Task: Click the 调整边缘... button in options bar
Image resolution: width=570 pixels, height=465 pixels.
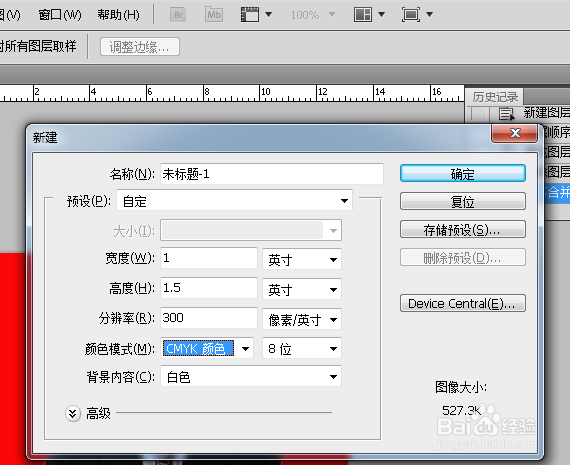Action: [x=140, y=47]
